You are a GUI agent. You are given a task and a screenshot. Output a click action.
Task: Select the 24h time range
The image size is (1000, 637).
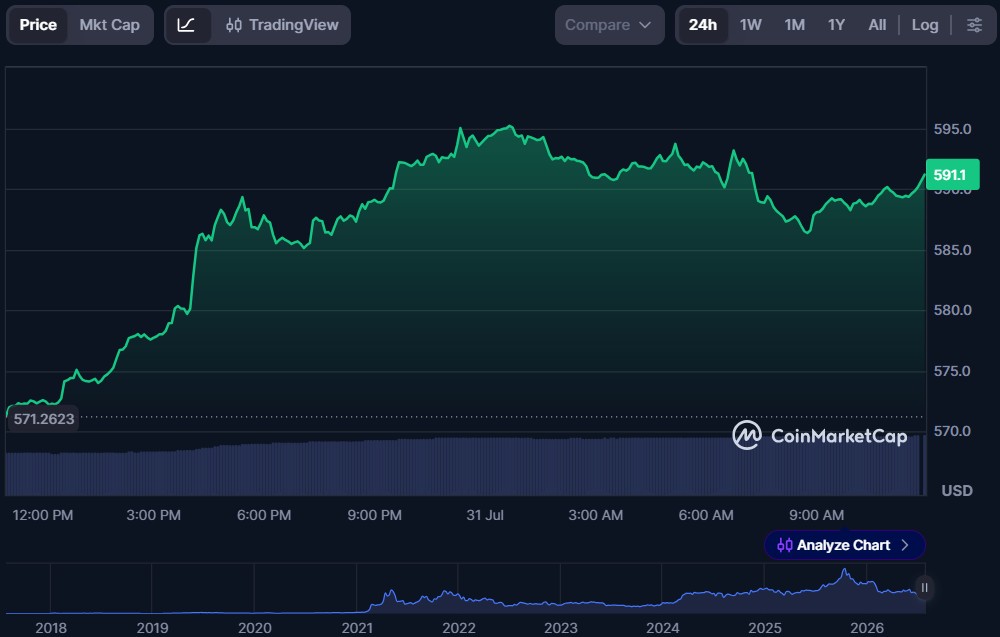pos(702,25)
